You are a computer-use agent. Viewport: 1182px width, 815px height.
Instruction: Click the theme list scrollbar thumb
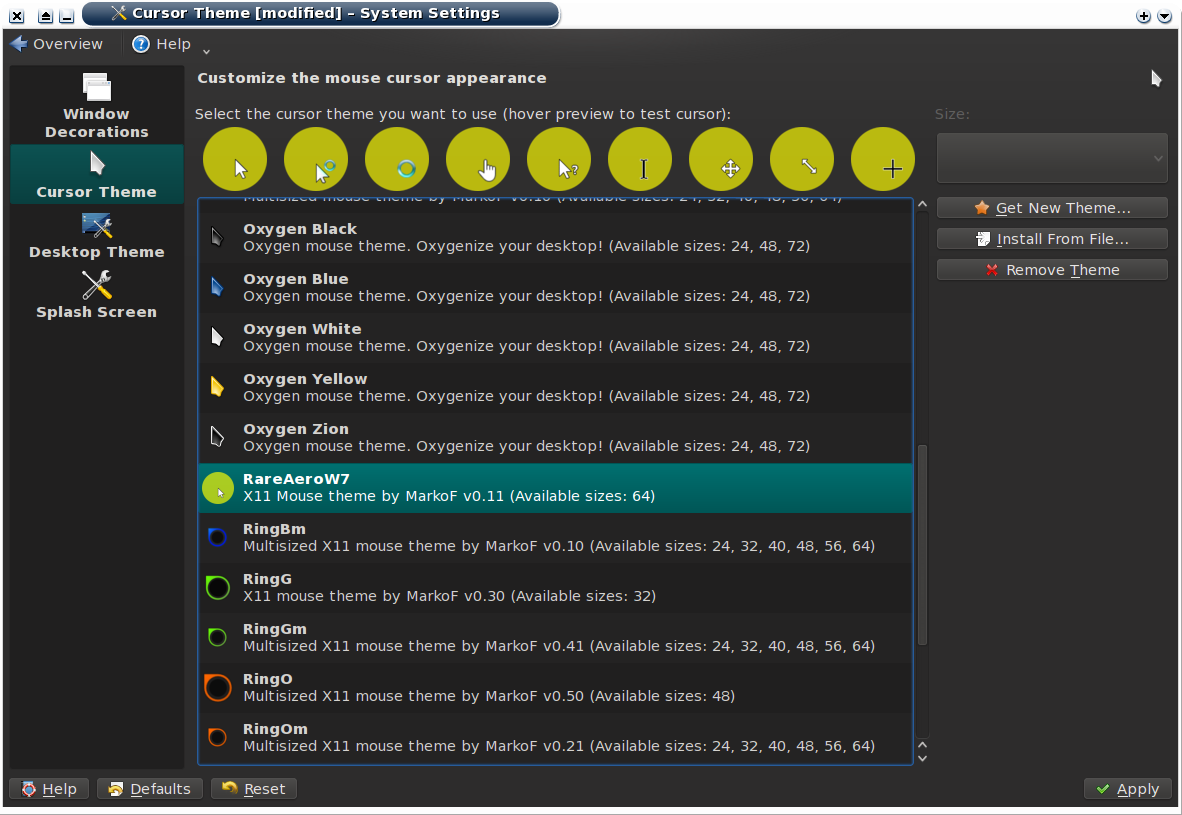[x=922, y=544]
